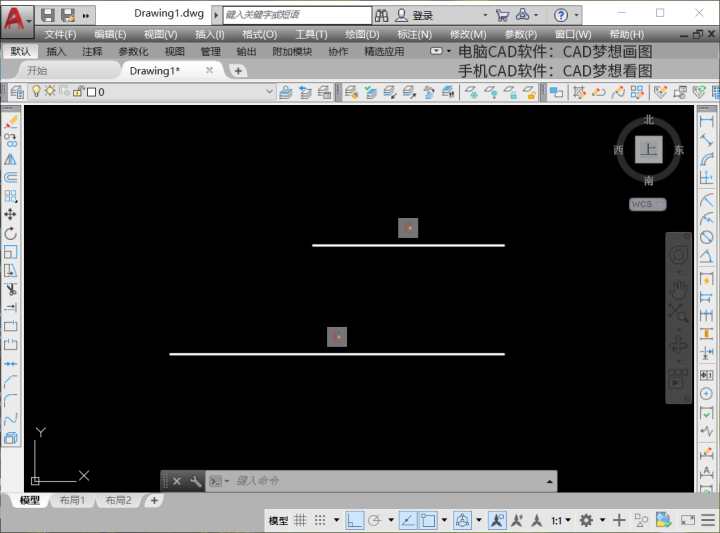720x533 pixels.
Task: Select Aligned dimension tool
Action: (706, 140)
